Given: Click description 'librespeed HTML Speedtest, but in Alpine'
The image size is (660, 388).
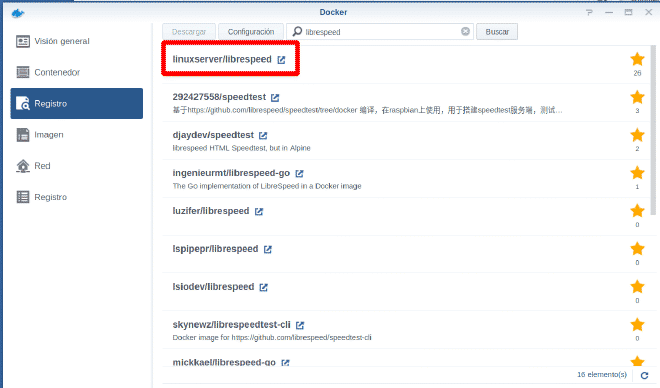Looking at the screenshot, I should tap(242, 148).
